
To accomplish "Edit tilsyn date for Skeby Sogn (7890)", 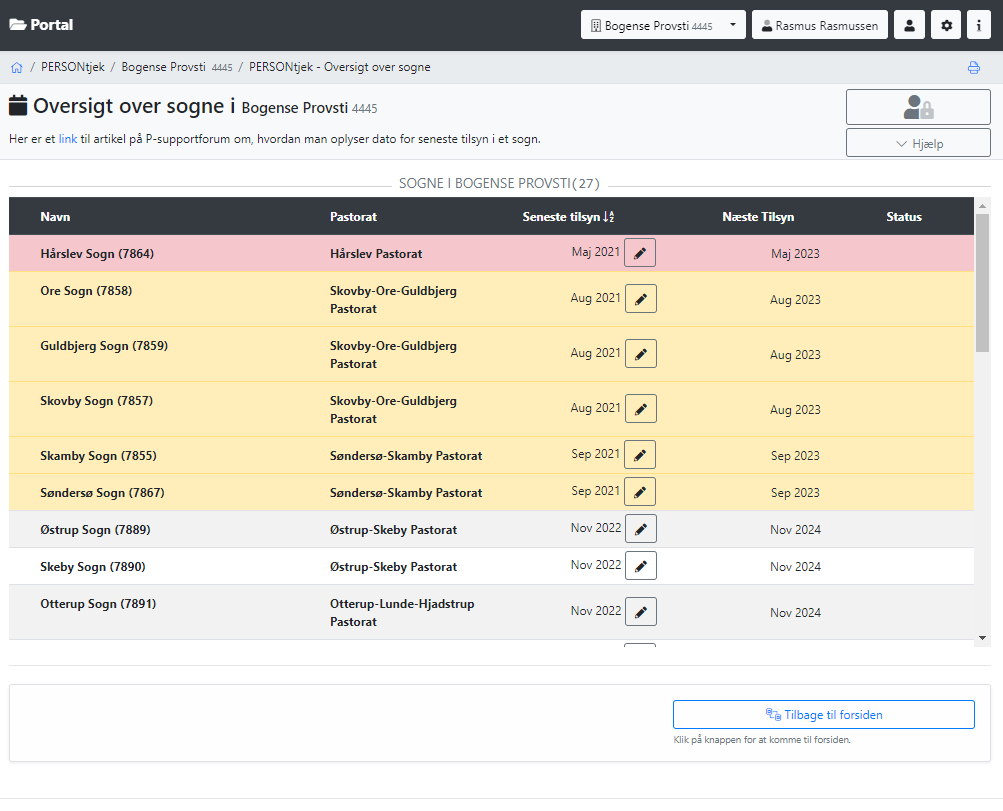I will click(640, 566).
